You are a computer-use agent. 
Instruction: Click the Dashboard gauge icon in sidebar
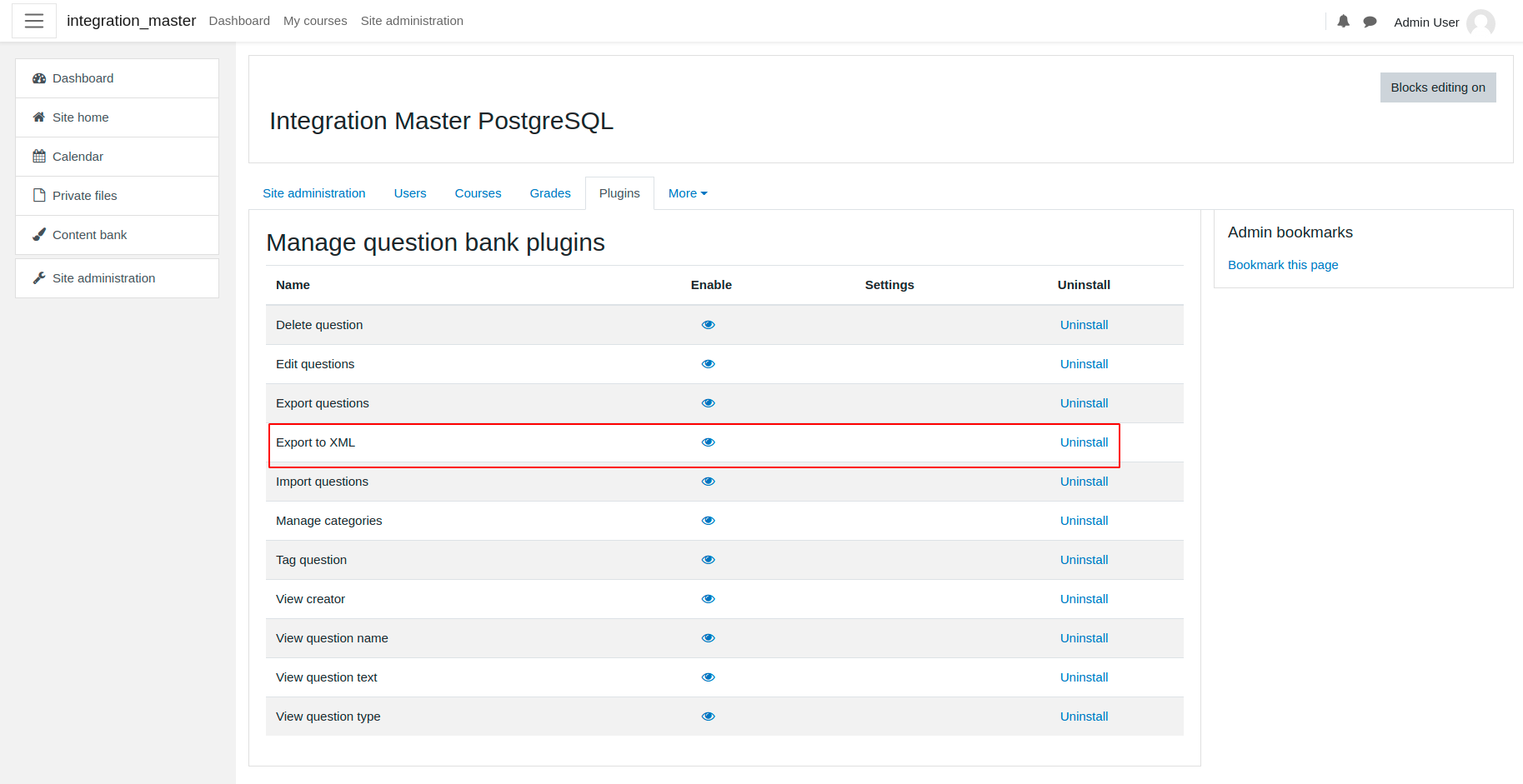coord(39,78)
